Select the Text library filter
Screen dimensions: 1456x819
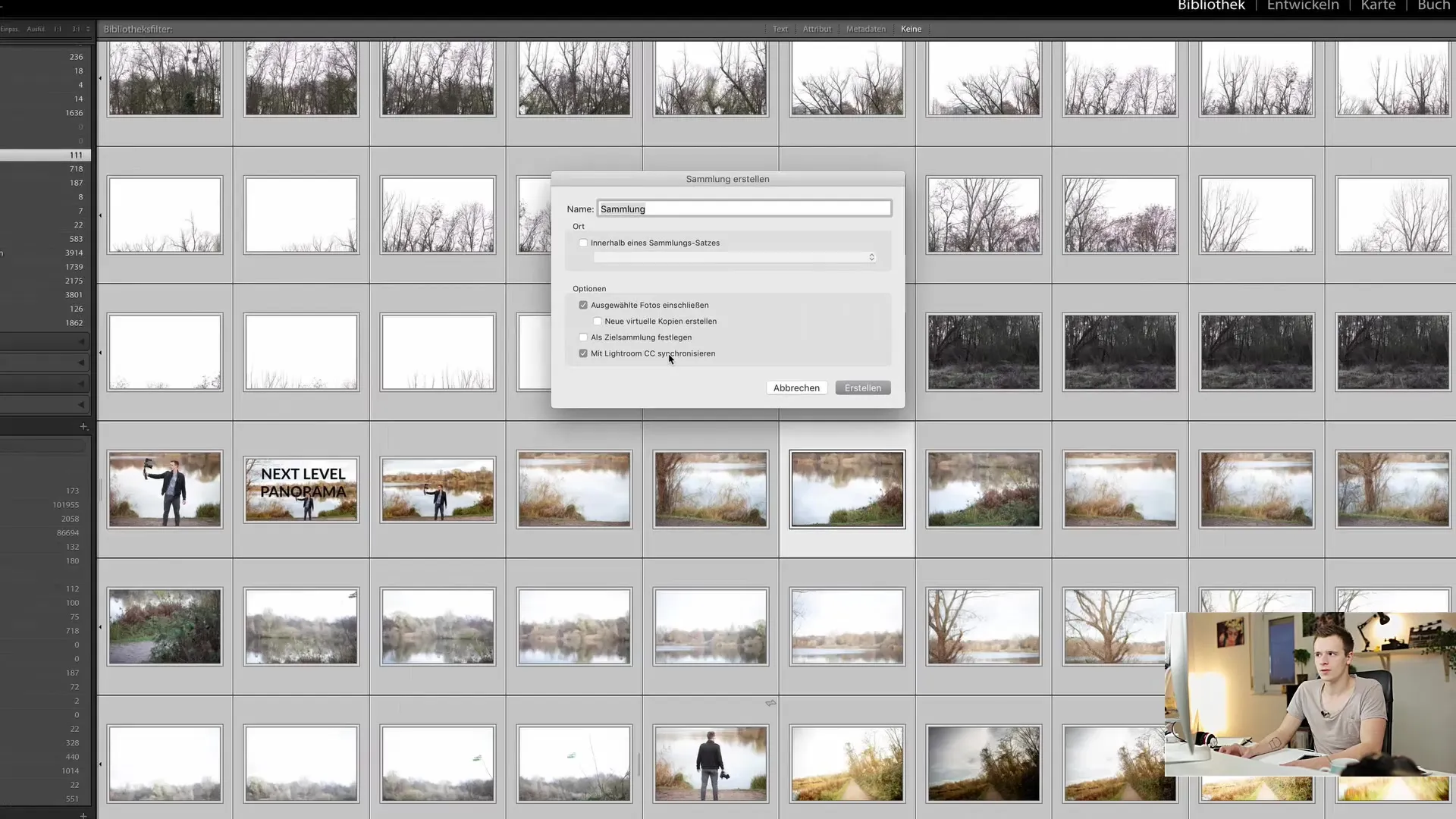pos(780,29)
